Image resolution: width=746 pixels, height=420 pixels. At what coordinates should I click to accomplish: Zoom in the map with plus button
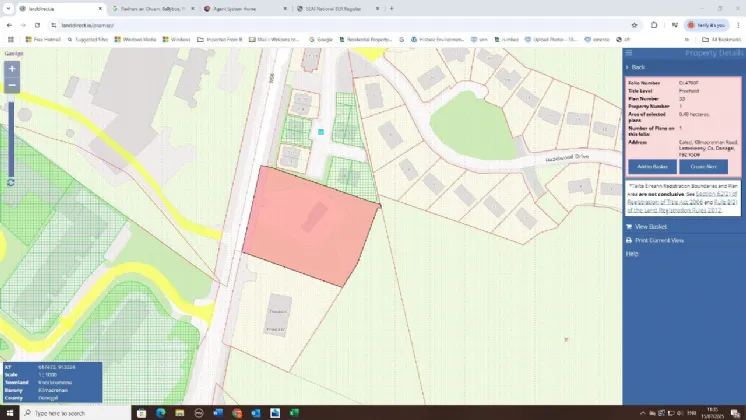[11, 69]
